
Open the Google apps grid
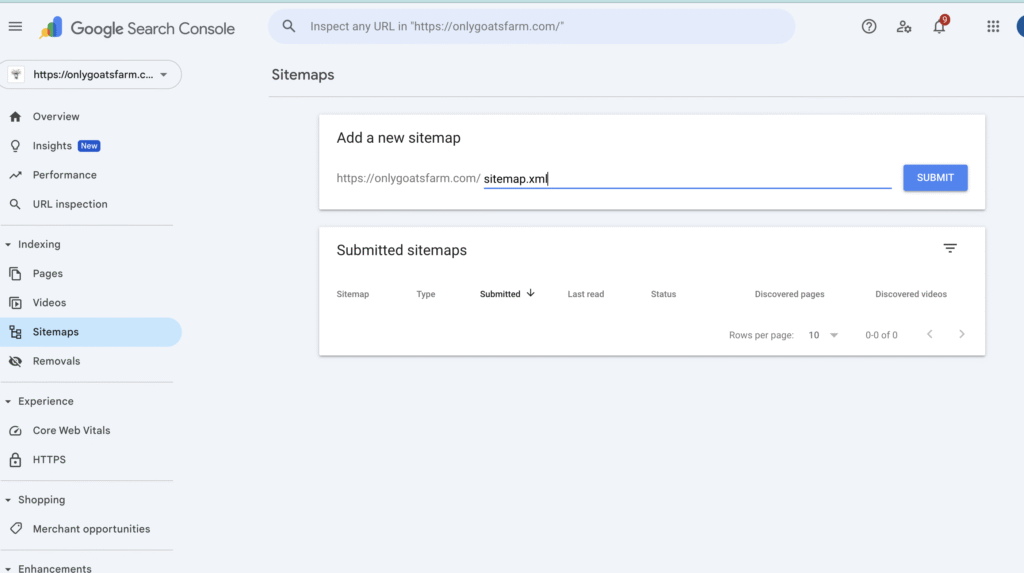click(x=993, y=27)
